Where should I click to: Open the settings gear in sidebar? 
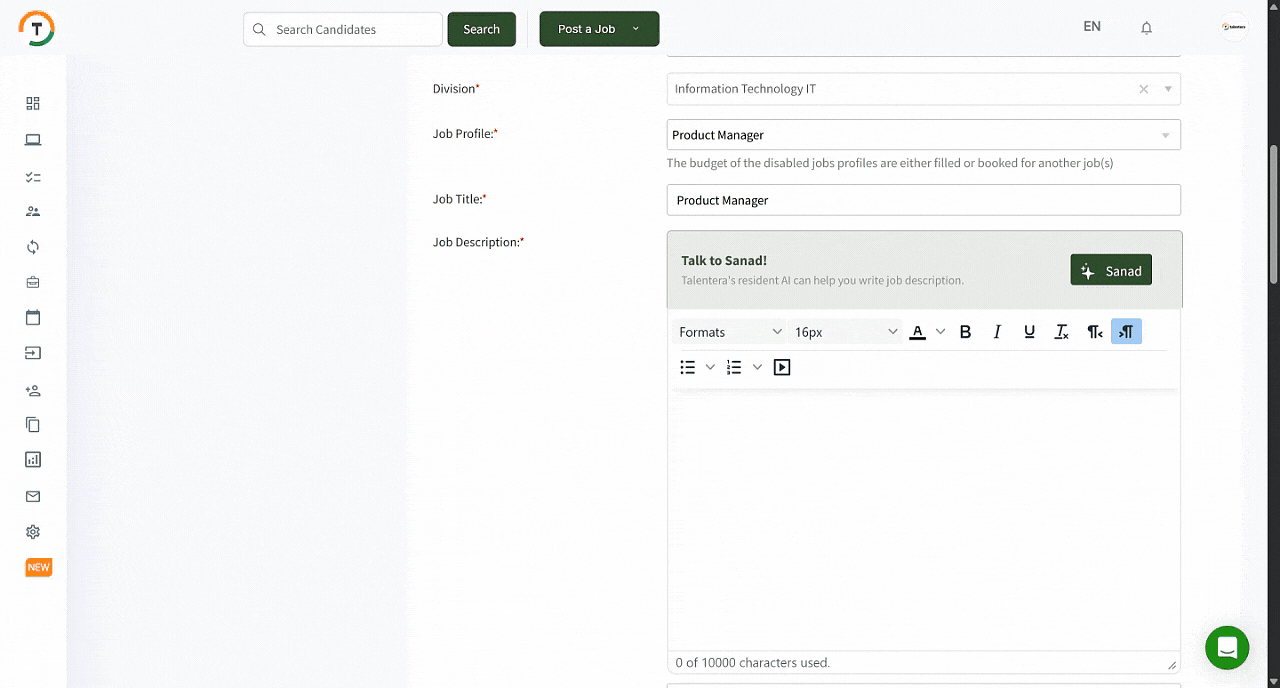(33, 532)
